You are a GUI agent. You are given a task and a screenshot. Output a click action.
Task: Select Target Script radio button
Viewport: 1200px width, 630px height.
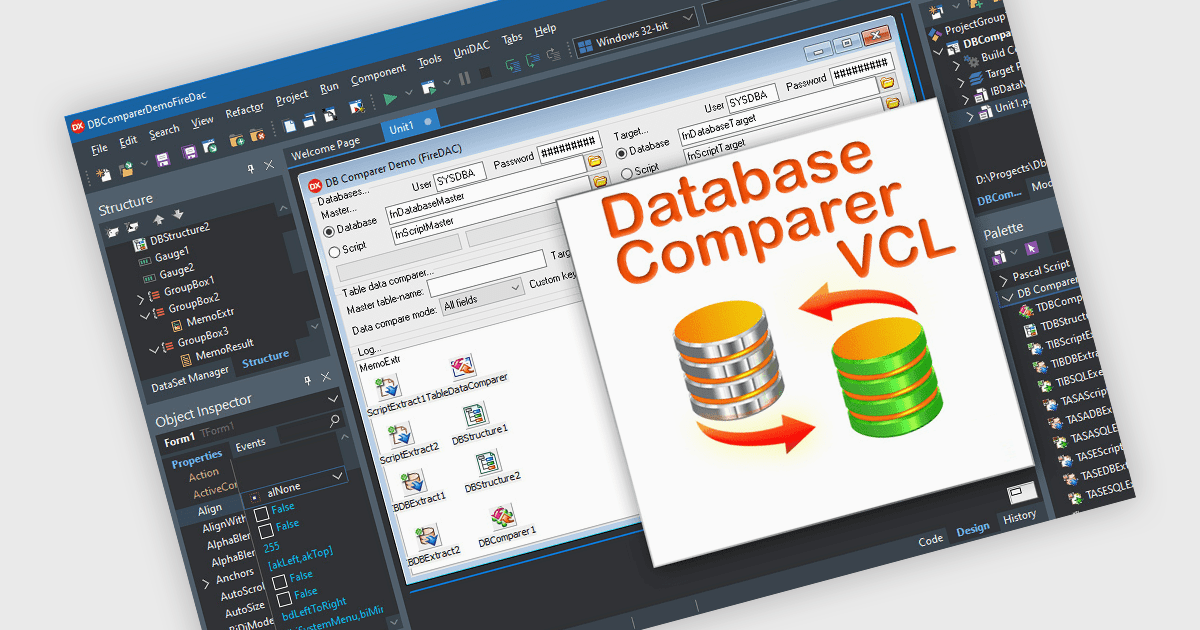(626, 174)
